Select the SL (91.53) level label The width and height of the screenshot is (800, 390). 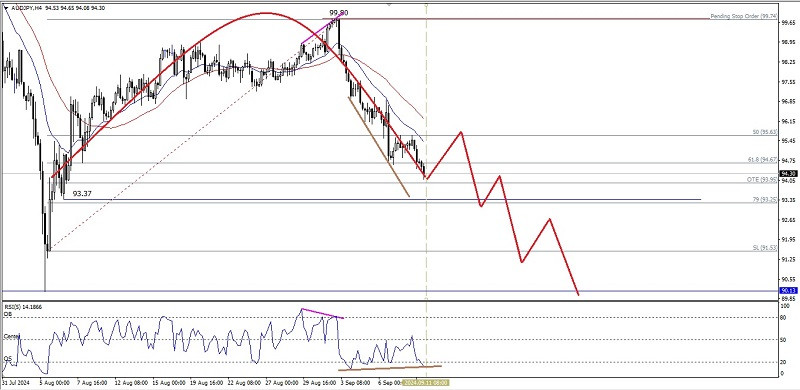point(765,248)
